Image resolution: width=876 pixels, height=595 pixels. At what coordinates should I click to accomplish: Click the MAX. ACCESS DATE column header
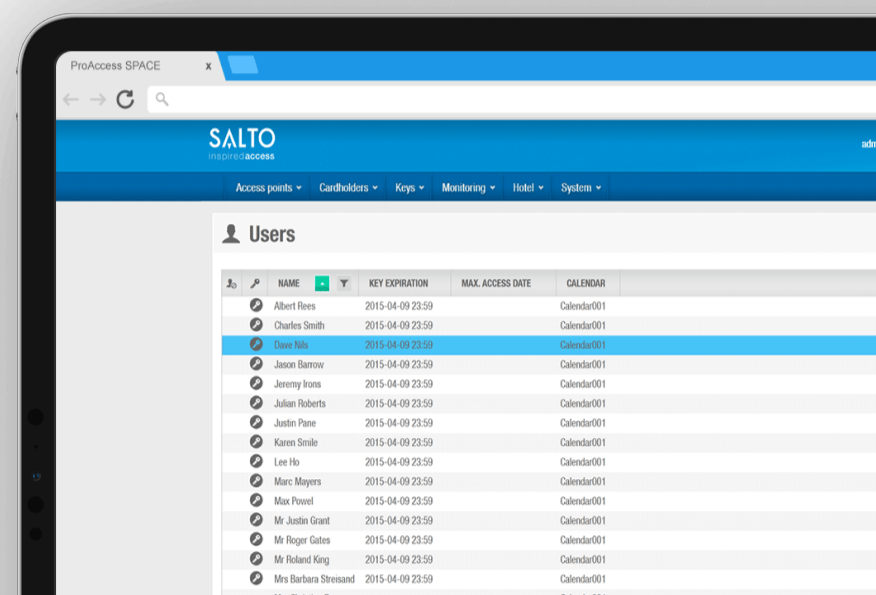point(495,283)
